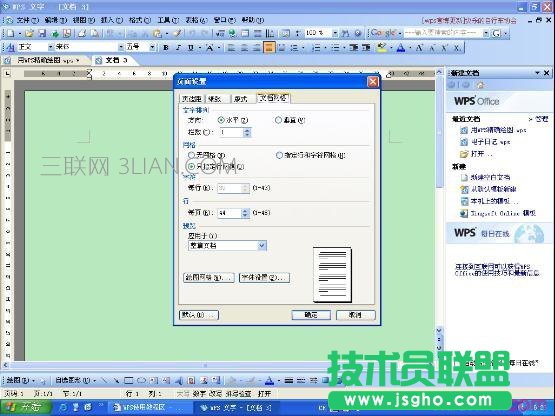This screenshot has width=555, height=416.
Task: Open the 文件 File menu
Action: point(27,20)
